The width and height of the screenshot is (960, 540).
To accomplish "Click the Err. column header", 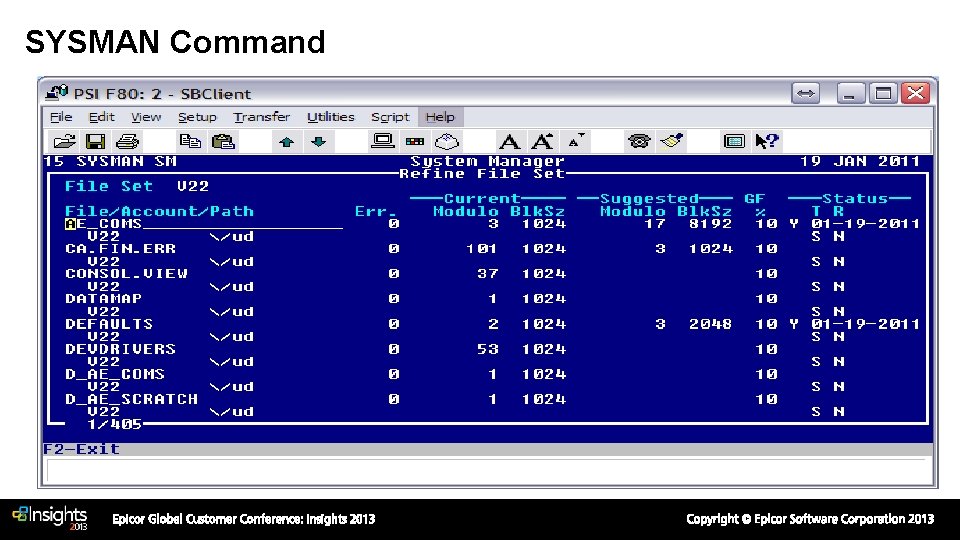I will point(376,211).
